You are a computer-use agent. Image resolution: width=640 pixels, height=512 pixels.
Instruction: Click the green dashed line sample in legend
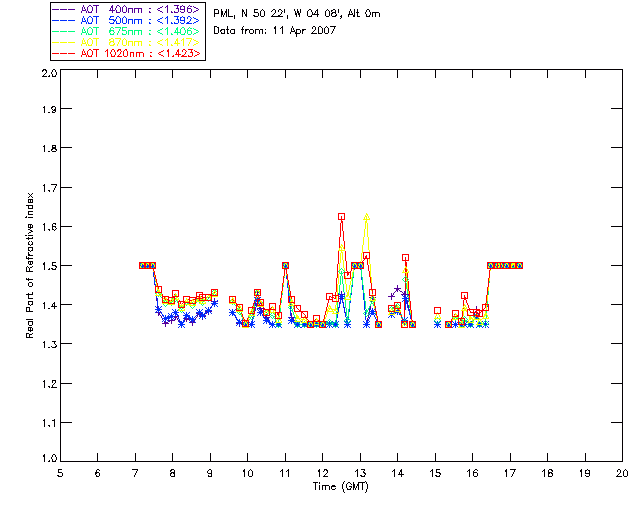(x=64, y=31)
